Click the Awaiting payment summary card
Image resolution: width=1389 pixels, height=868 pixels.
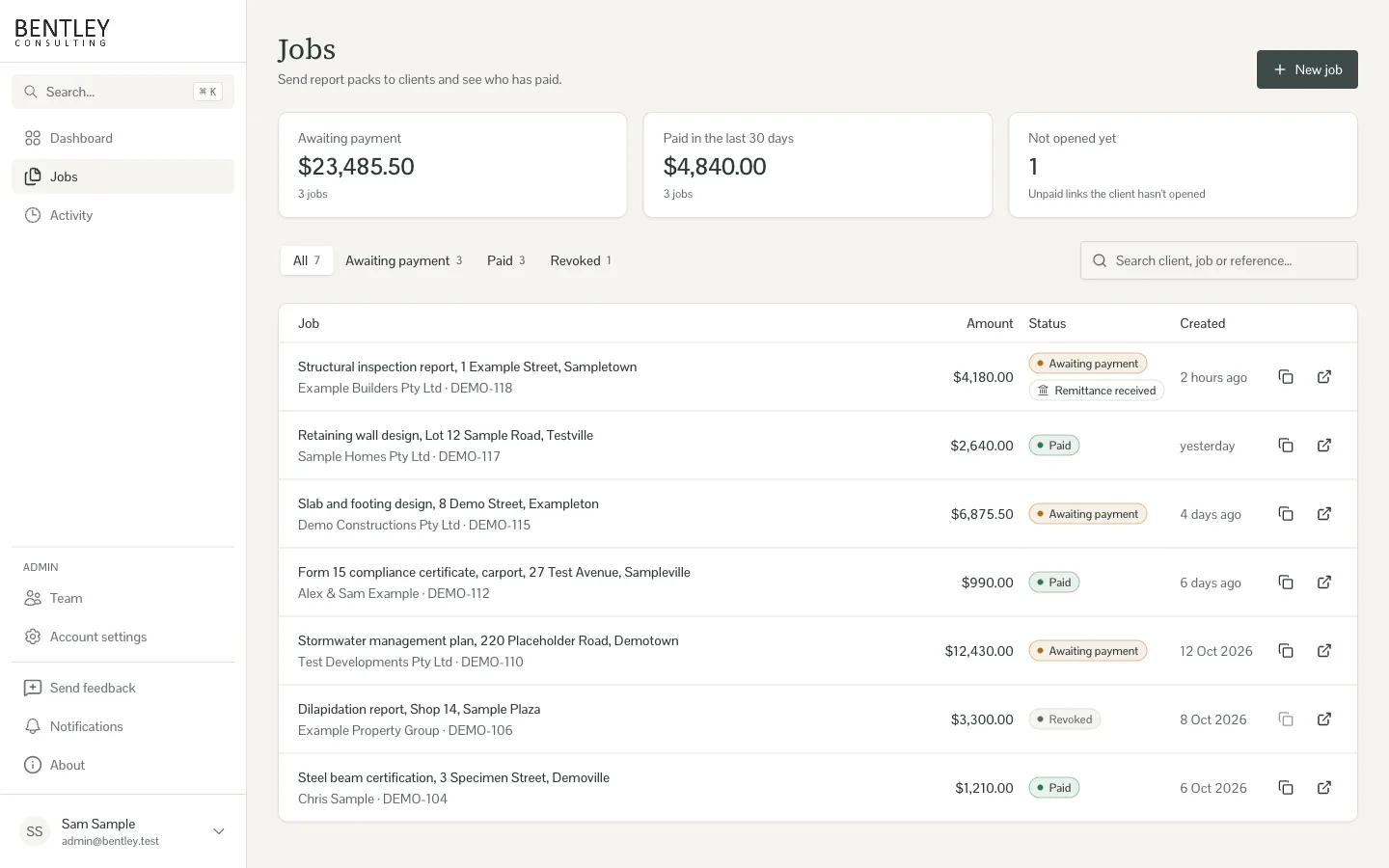point(452,165)
